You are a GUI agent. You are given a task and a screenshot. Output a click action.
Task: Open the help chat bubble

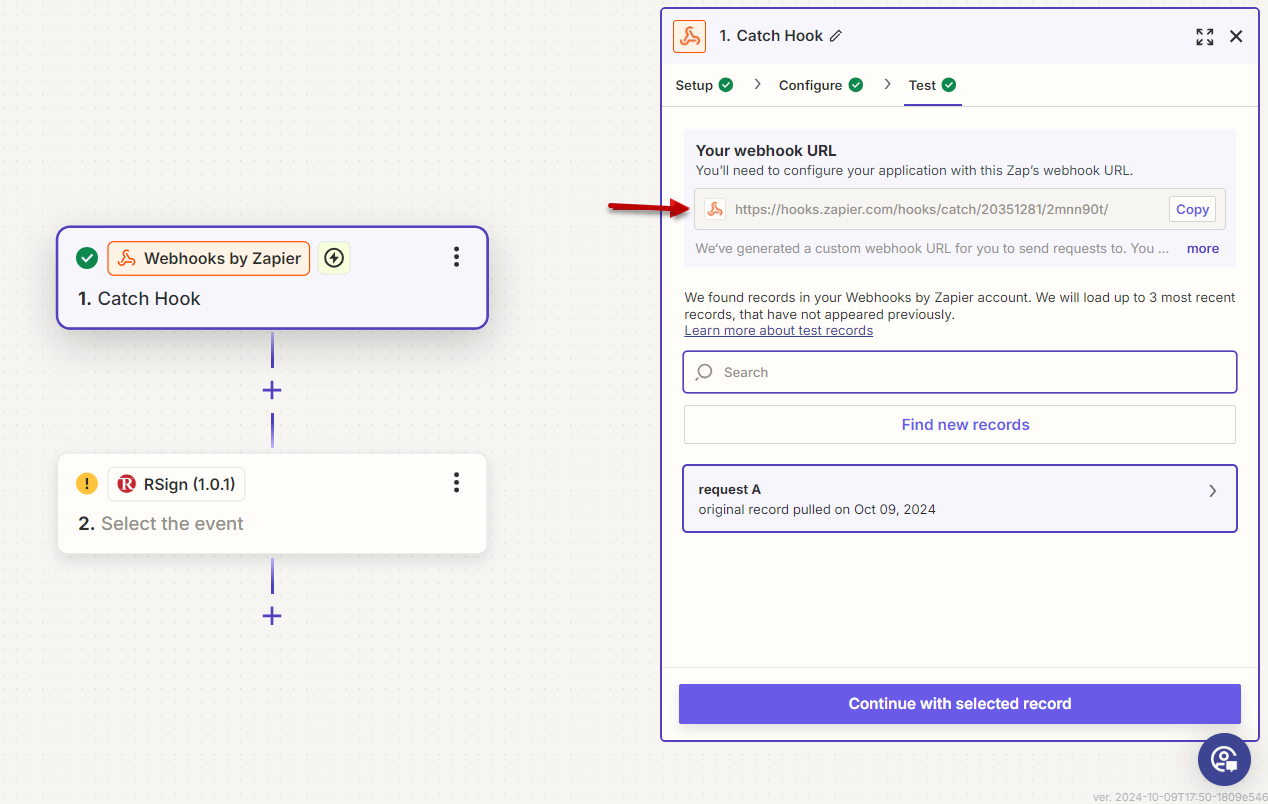[1225, 759]
